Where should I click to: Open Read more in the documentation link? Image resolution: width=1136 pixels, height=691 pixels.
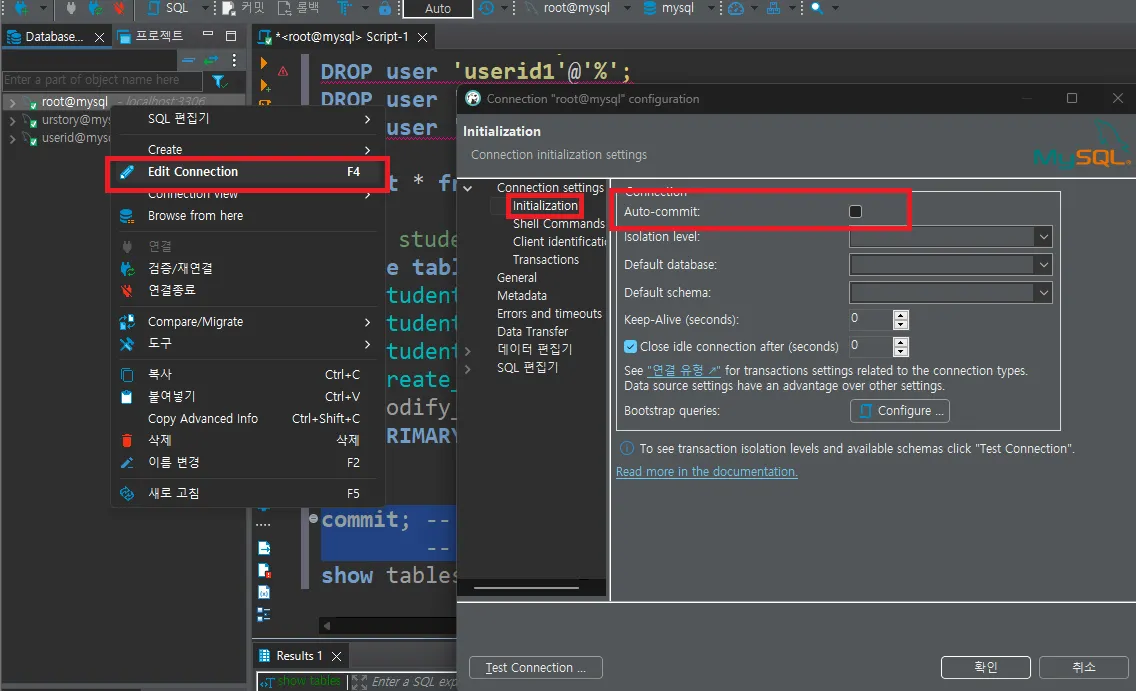(706, 472)
